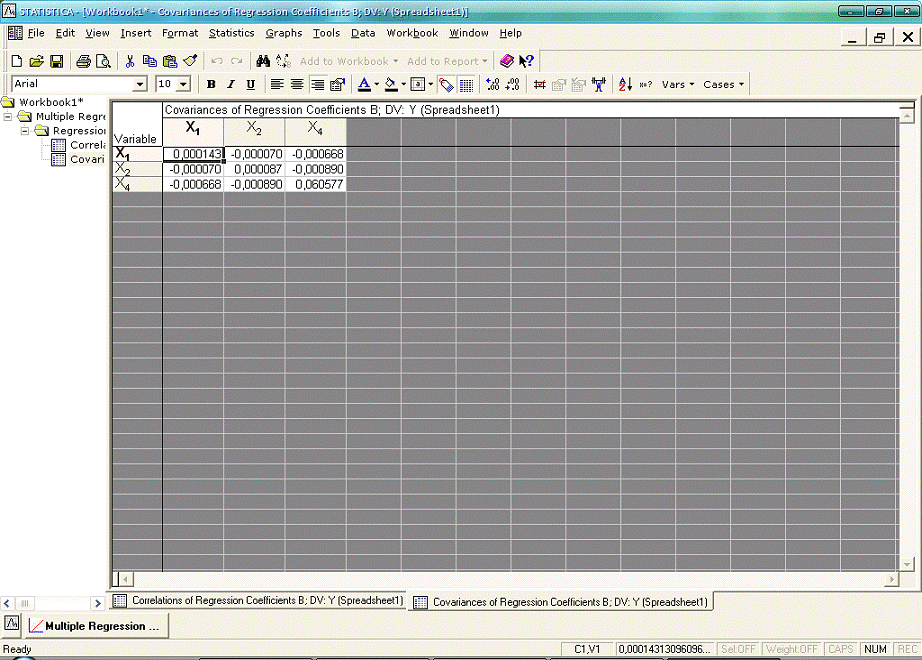Open the font color picker arrow
The height and width of the screenshot is (660, 922).
tap(377, 85)
